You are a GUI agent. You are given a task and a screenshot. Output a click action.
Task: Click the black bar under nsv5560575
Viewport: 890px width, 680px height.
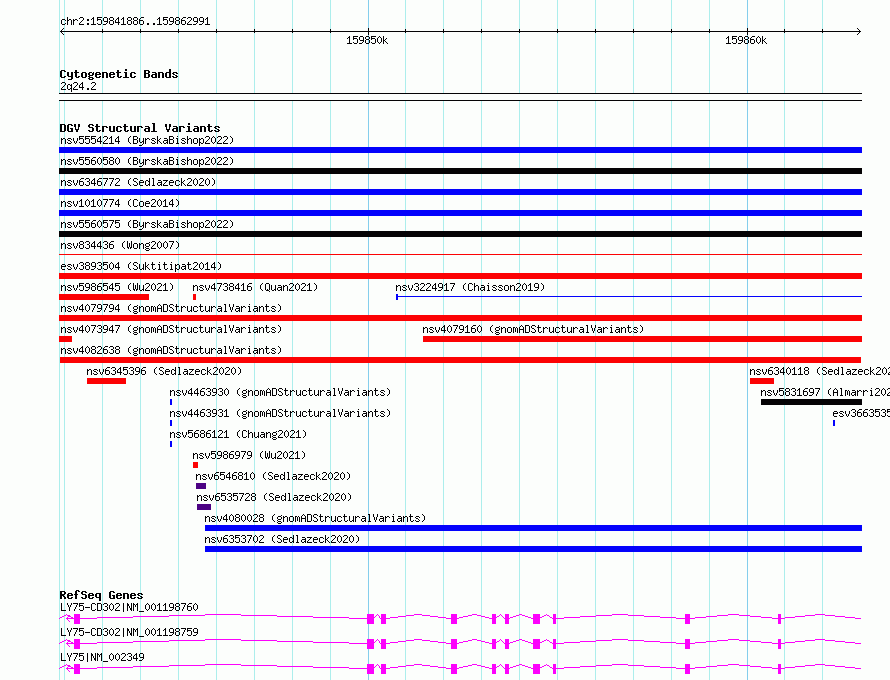tap(460, 234)
